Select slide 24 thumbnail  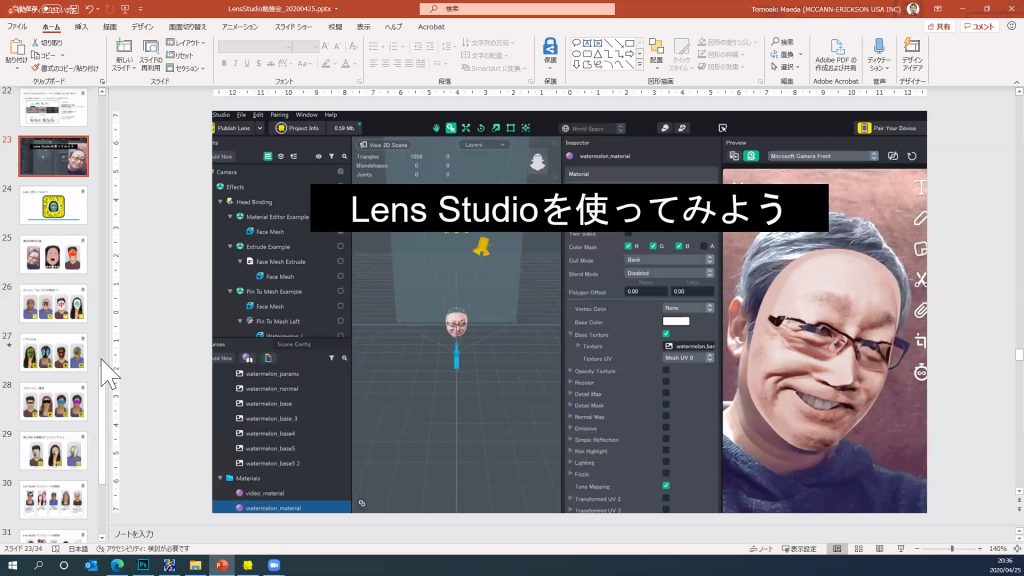click(53, 206)
